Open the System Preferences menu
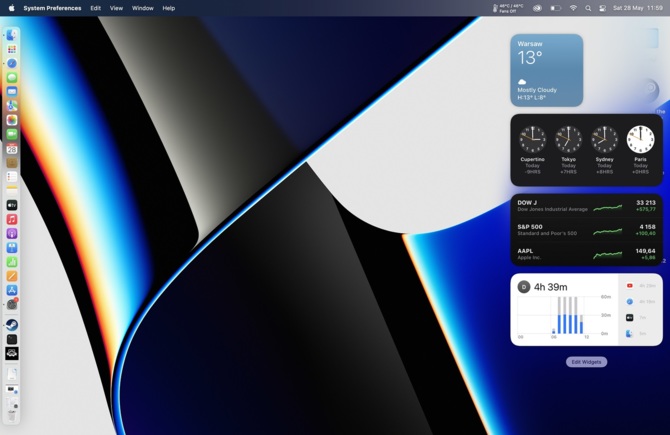670x435 pixels. click(52, 8)
